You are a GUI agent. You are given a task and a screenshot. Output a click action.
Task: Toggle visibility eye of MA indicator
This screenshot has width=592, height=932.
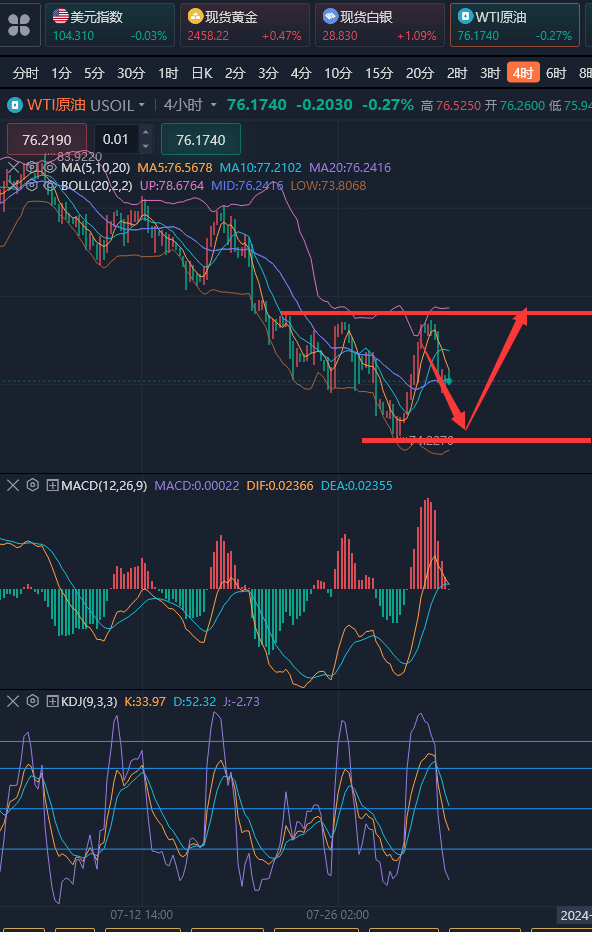(51, 168)
